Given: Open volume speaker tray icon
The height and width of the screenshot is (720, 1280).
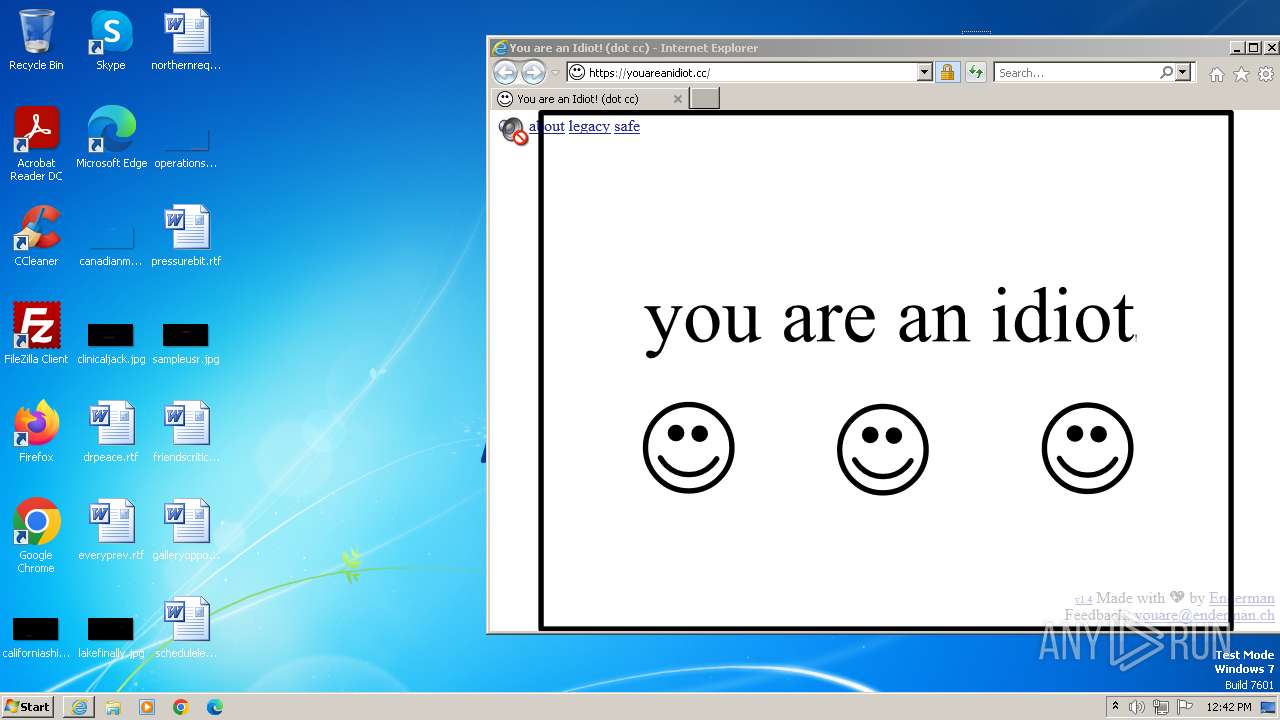Looking at the screenshot, I should [1137, 707].
